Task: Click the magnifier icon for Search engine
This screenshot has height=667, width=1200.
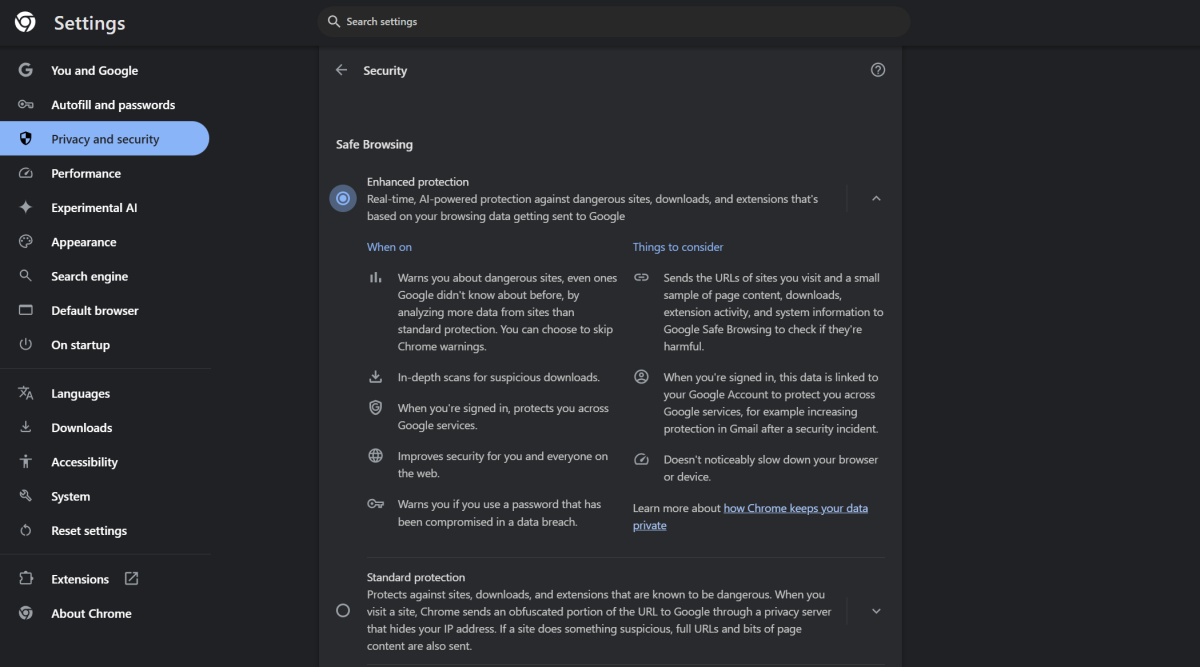Action: click(x=26, y=276)
